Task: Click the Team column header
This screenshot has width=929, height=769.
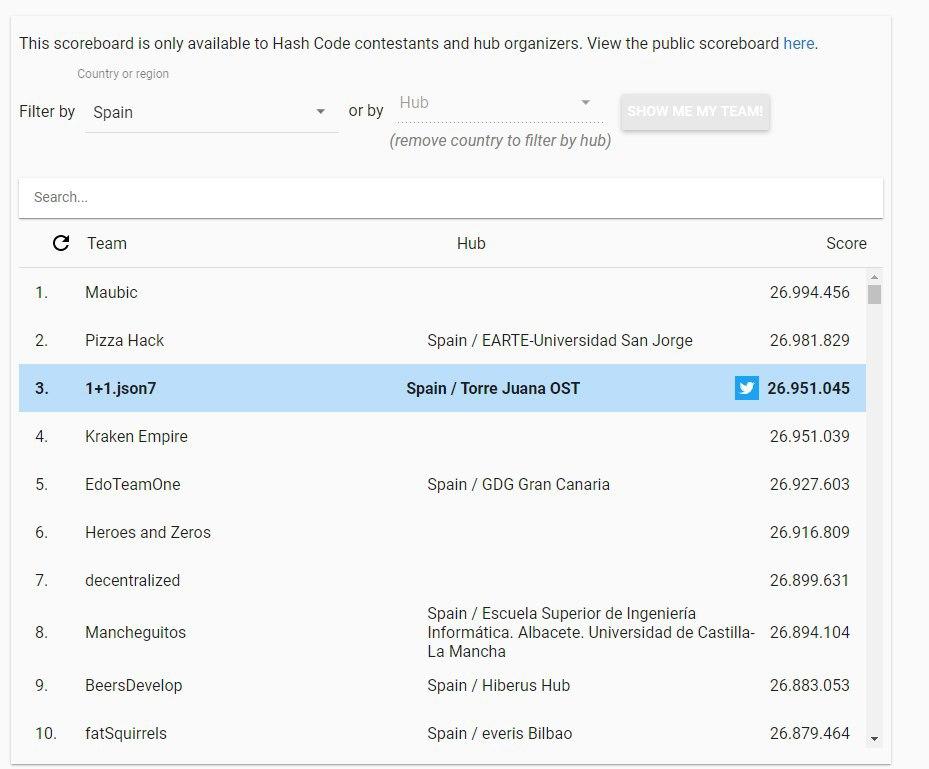Action: tap(107, 243)
